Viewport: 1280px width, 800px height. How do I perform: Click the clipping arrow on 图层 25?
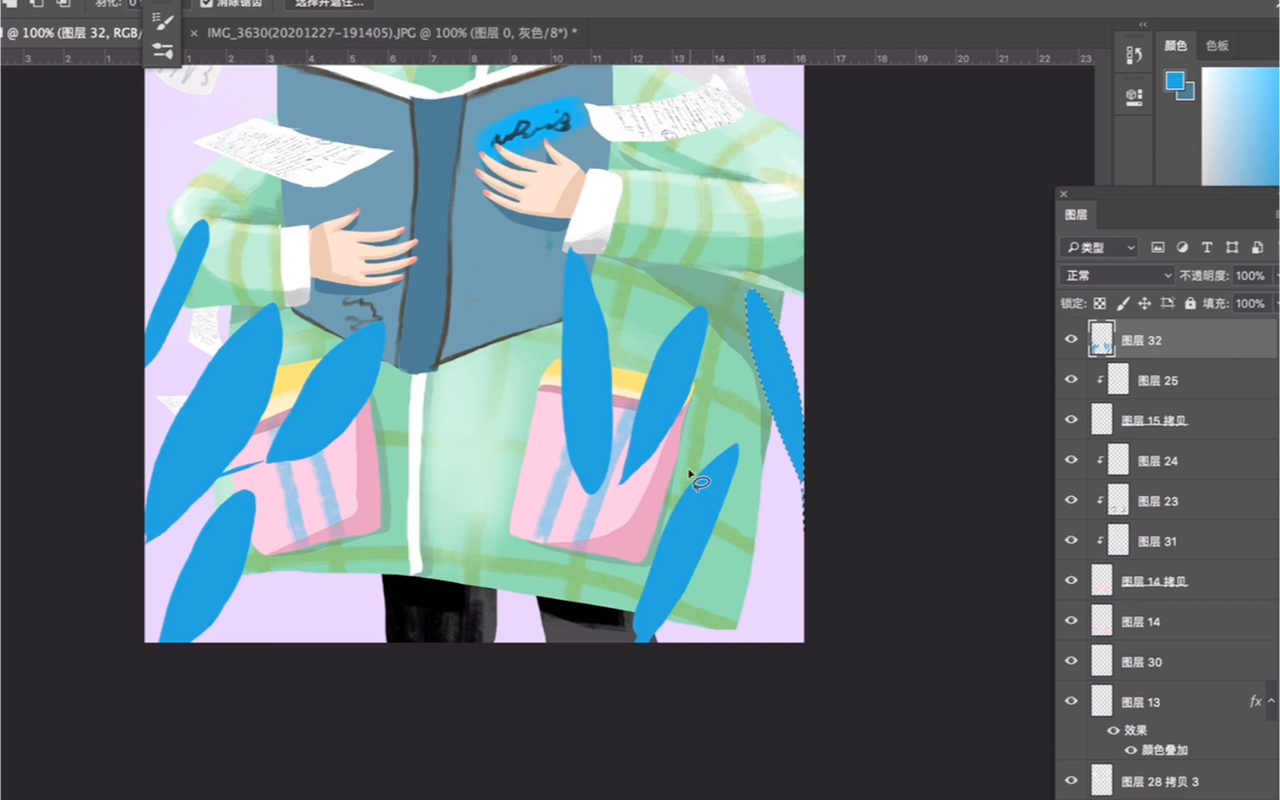[x=1101, y=380]
